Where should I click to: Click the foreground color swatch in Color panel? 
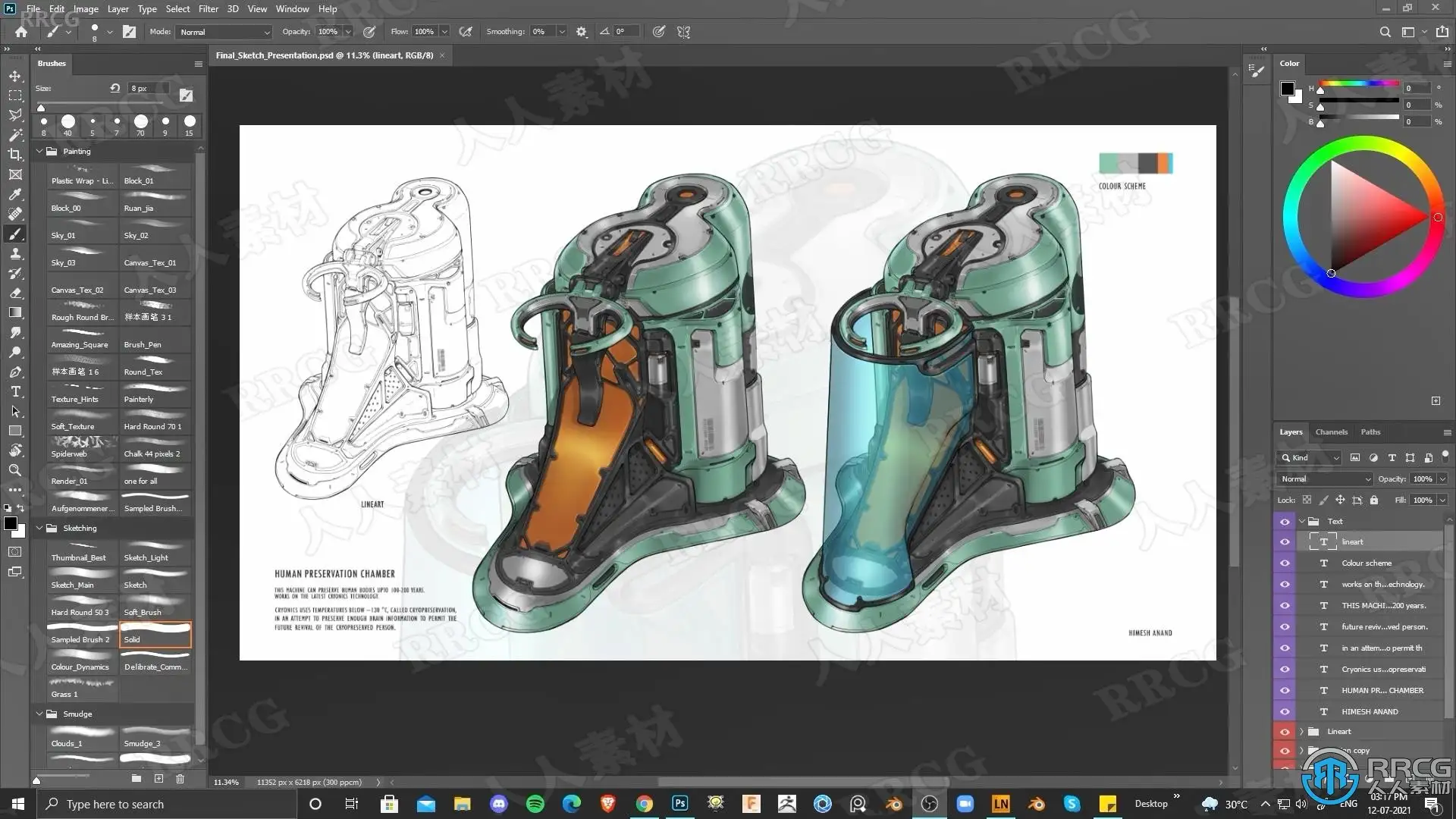(x=1287, y=89)
